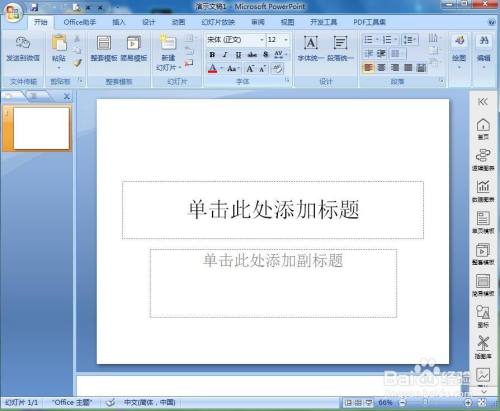The image size is (500, 411).
Task: Click the Save icon in quick access toolbar
Action: (34, 8)
